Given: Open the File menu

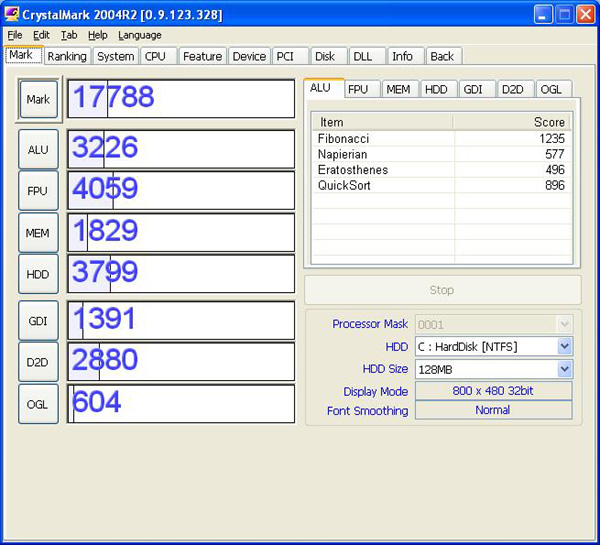Looking at the screenshot, I should click(x=15, y=35).
